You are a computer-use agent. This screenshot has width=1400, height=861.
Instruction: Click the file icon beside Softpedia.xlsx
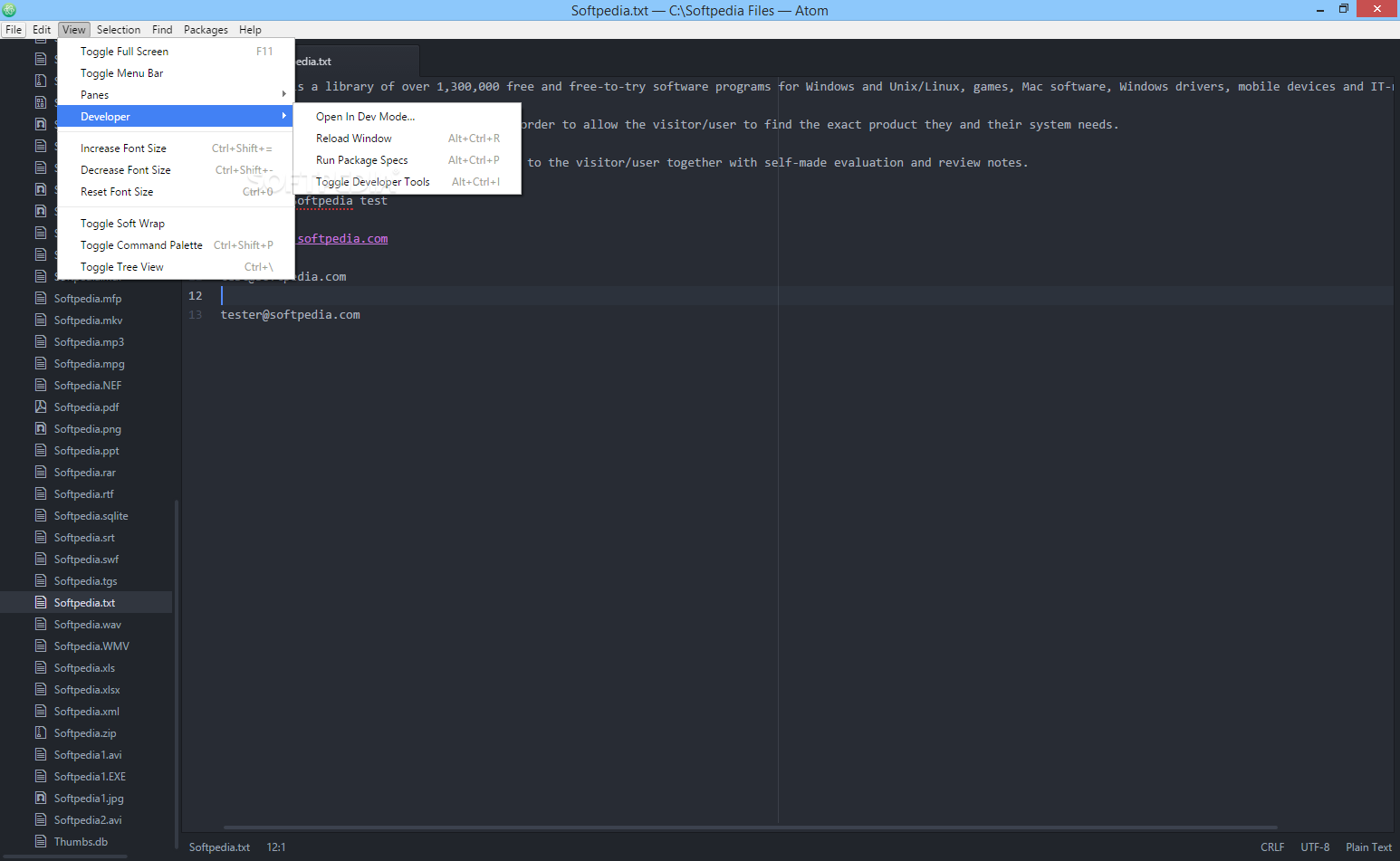pos(41,689)
